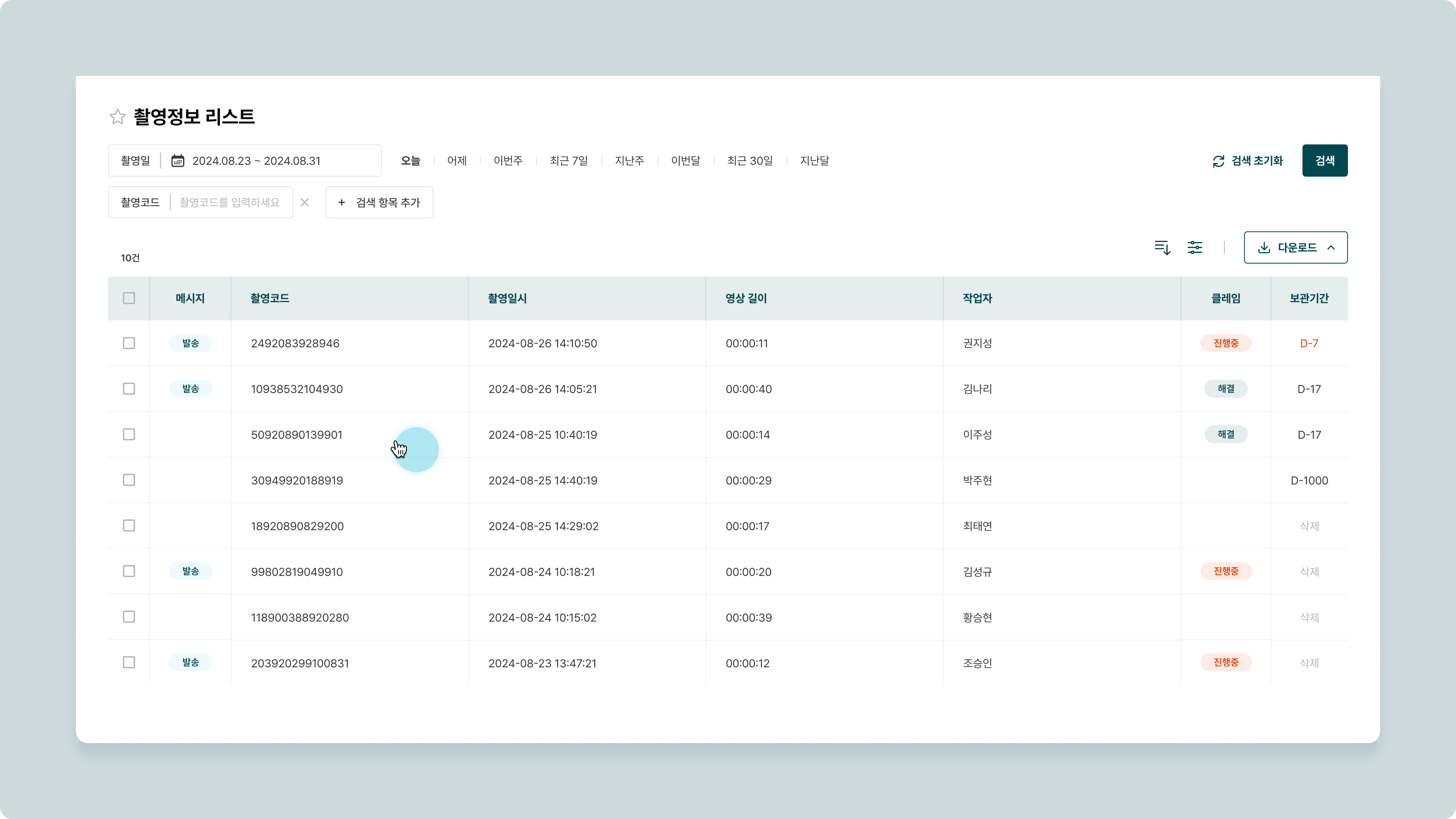1456x819 pixels.
Task: Click 해결 claim badge for 김나리
Action: pos(1225,389)
